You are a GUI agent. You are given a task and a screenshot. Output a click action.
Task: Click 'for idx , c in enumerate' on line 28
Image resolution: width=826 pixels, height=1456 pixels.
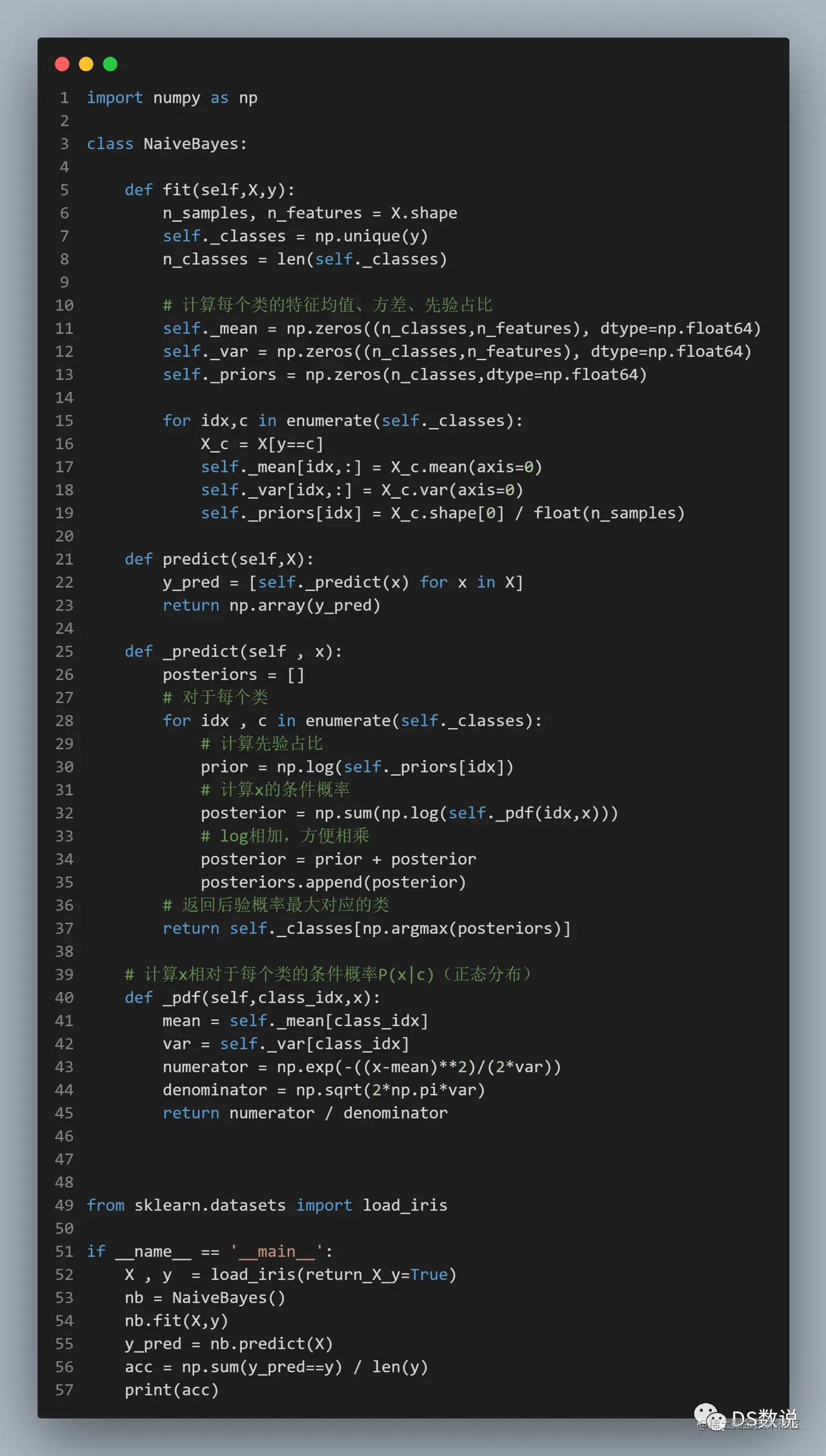coord(352,721)
